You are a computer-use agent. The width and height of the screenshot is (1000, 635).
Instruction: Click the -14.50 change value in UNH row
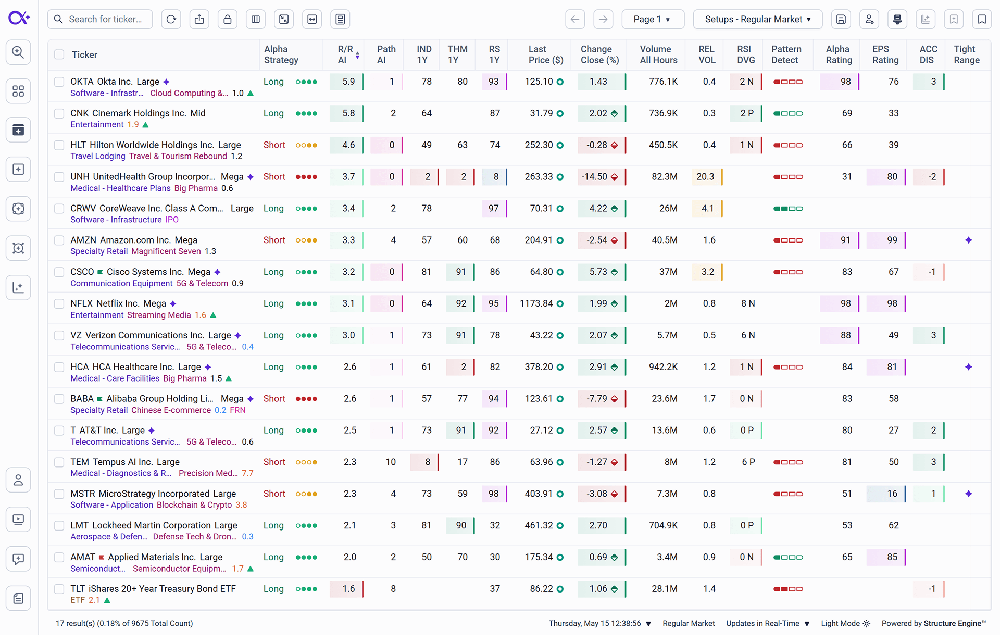point(594,177)
